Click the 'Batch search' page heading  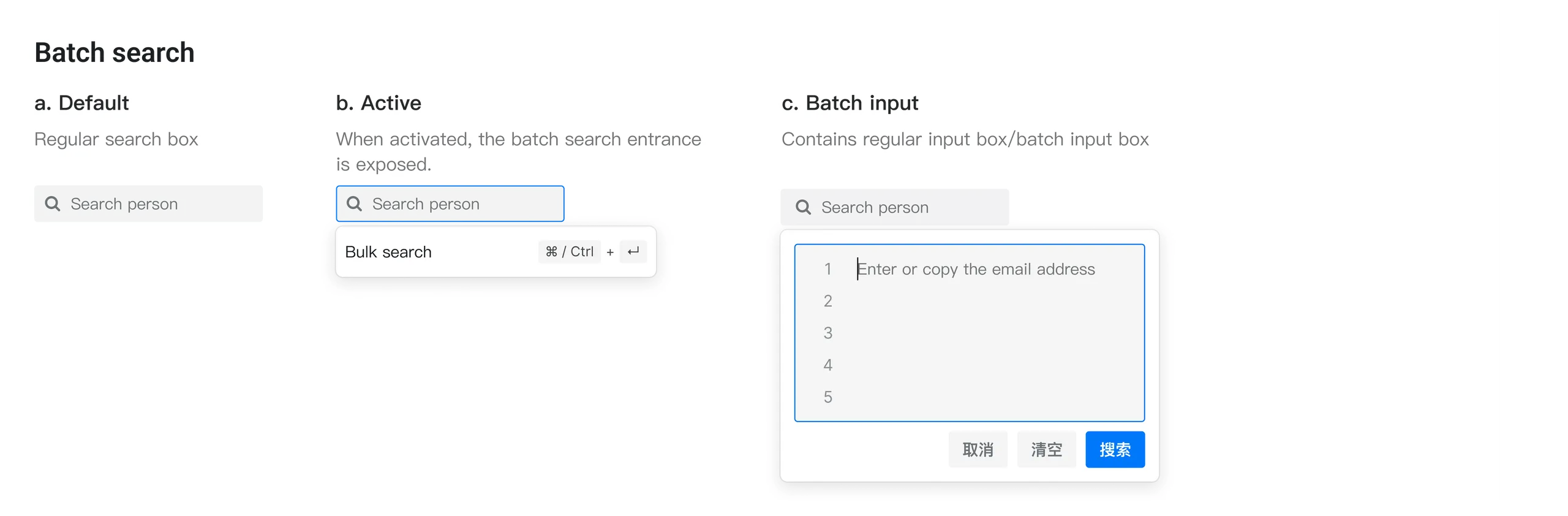115,53
